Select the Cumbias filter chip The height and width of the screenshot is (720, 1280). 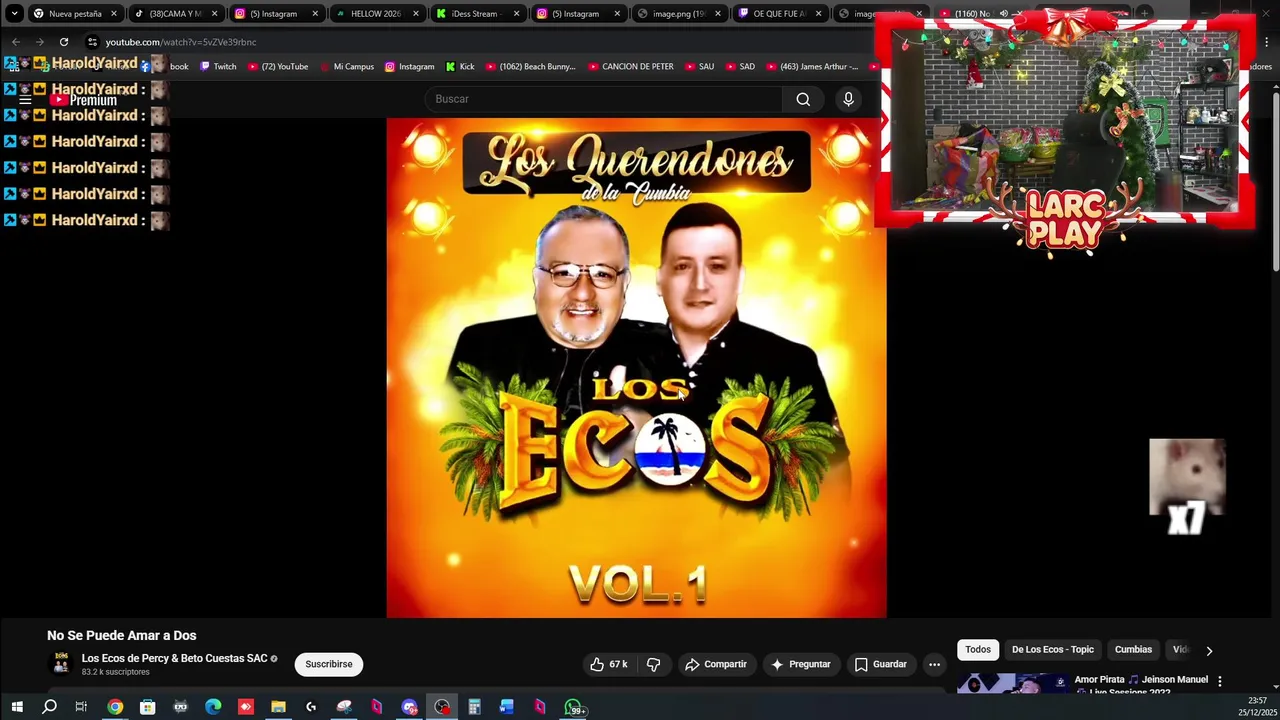[x=1133, y=649]
